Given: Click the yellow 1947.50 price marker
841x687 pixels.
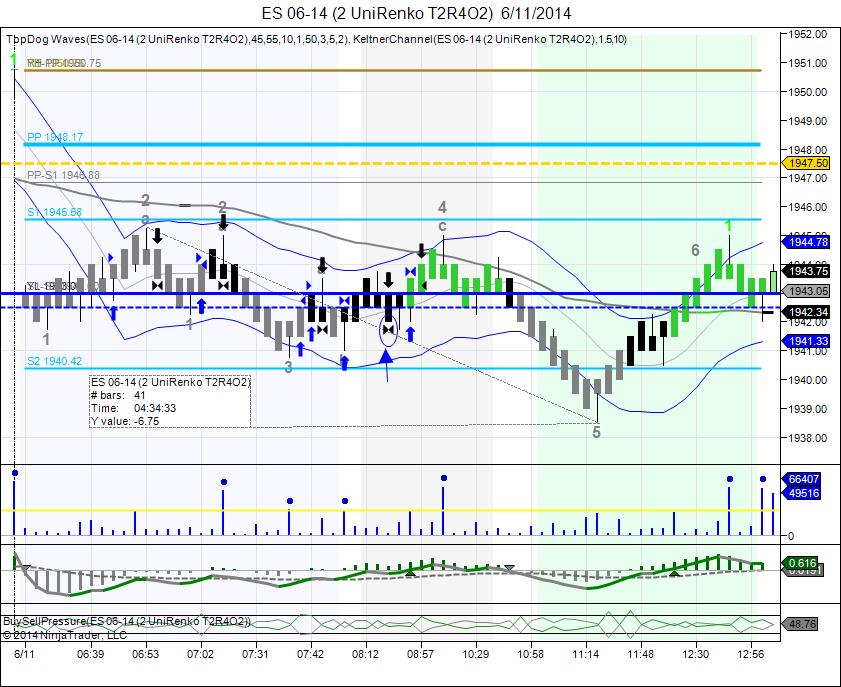Looking at the screenshot, I should (x=808, y=163).
